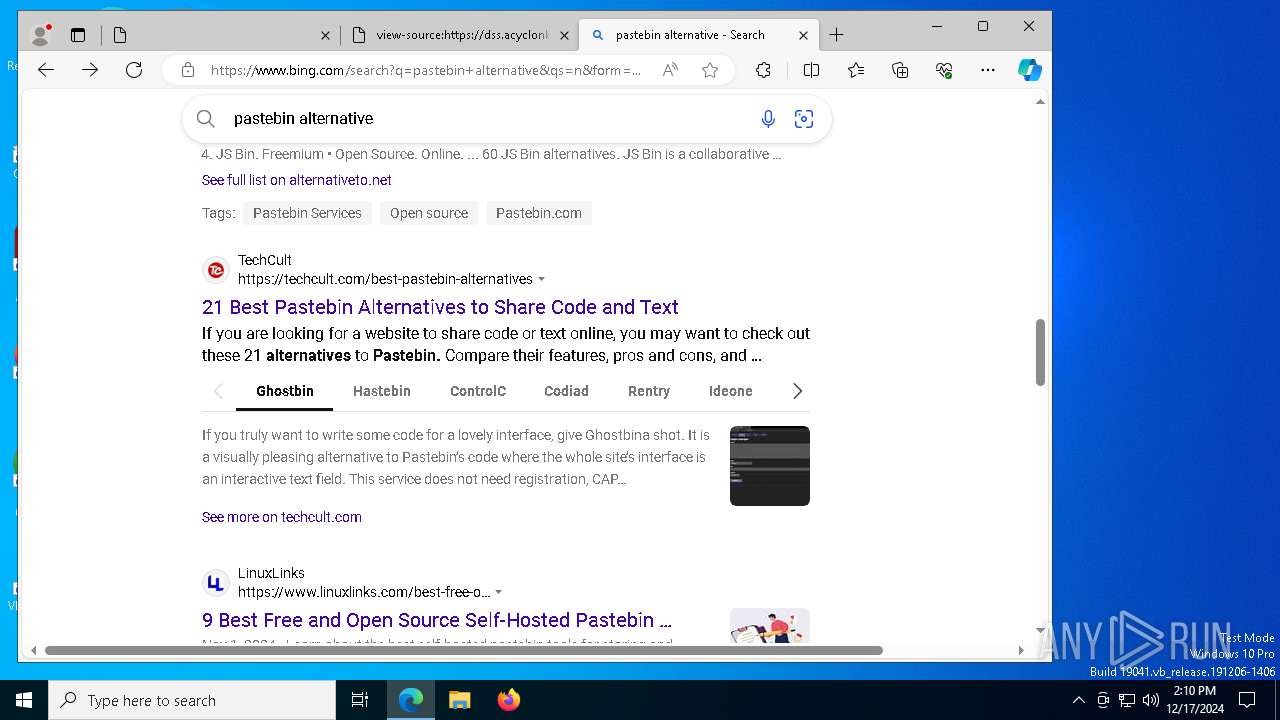Select the Open source tag
The width and height of the screenshot is (1280, 720).
coord(429,213)
